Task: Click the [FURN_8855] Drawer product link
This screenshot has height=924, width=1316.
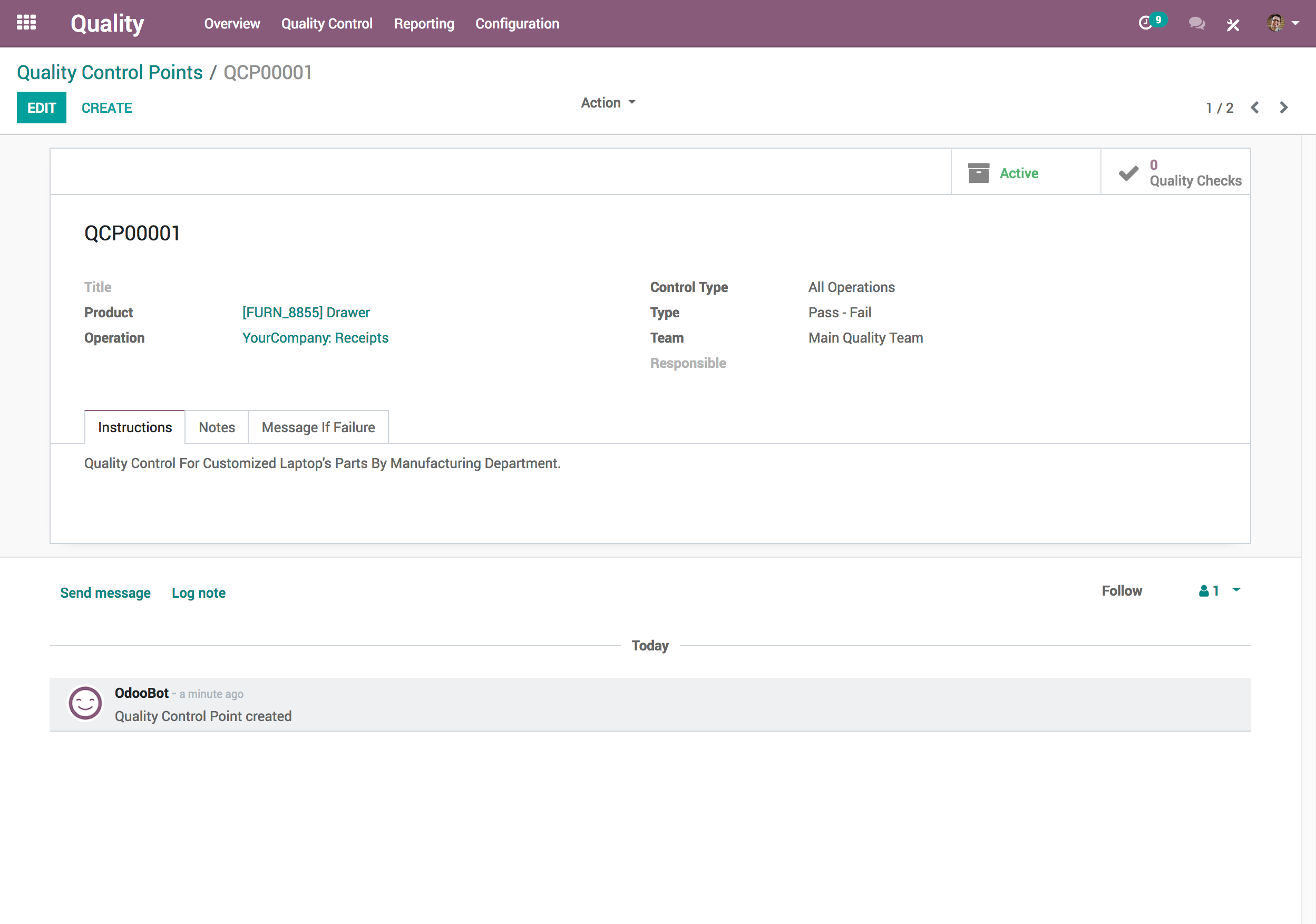Action: click(306, 312)
